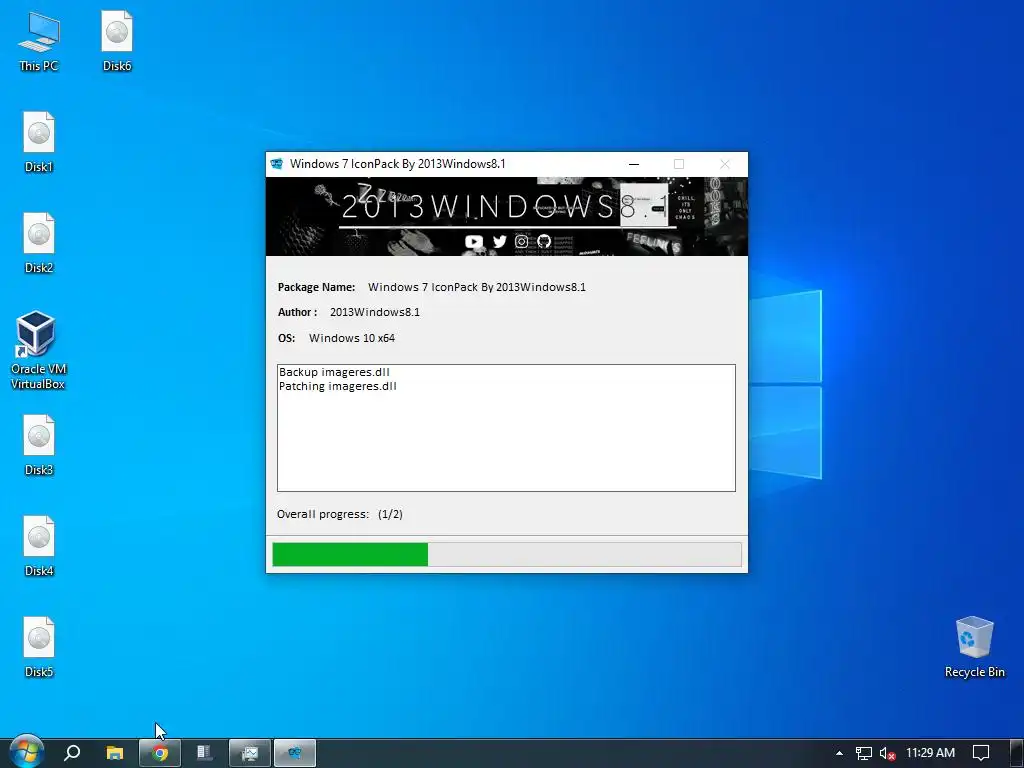Click the muted volume tray icon

[x=887, y=754]
